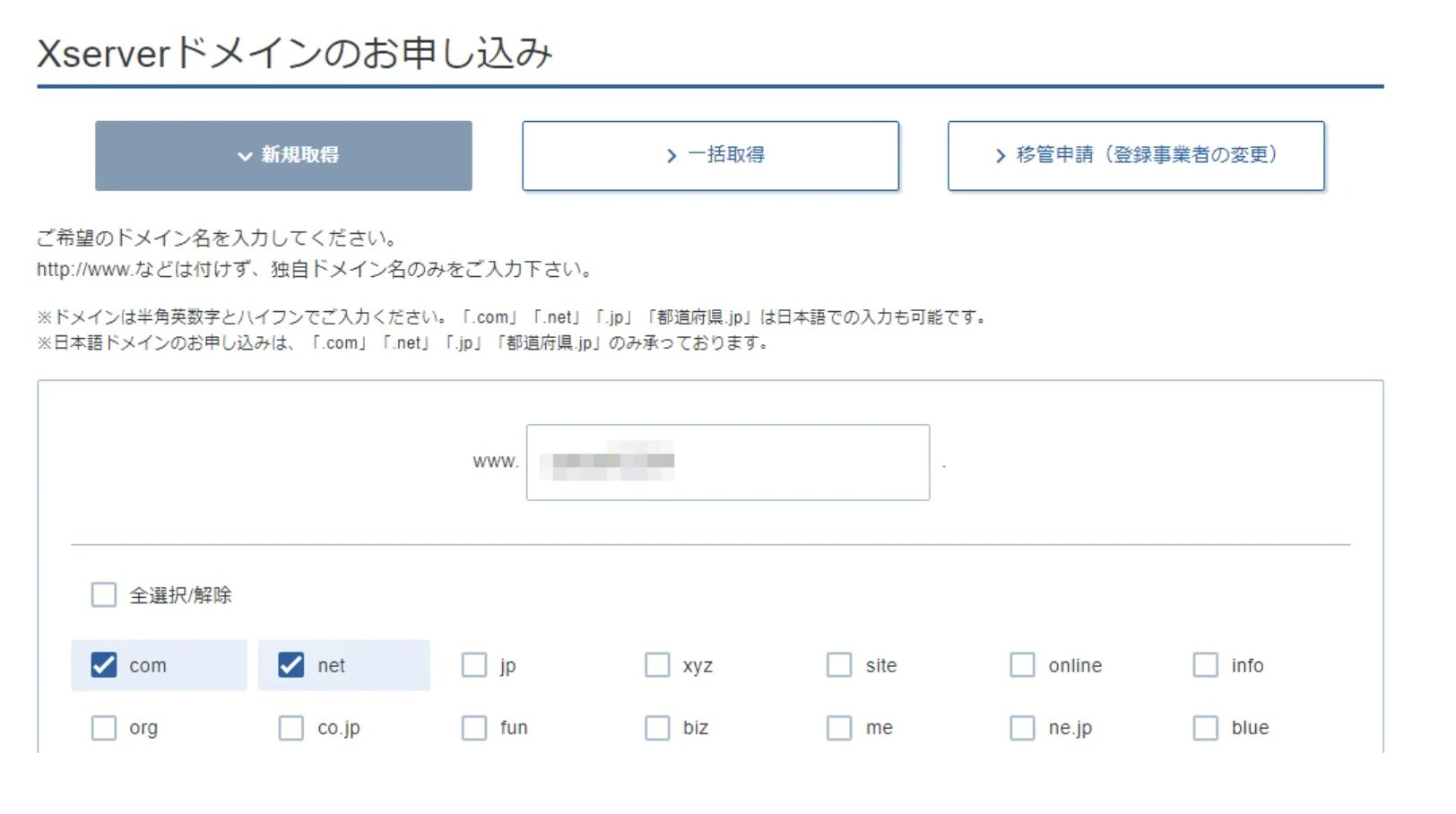Select the org domain checkbox
The width and height of the screenshot is (1456, 814).
click(104, 728)
